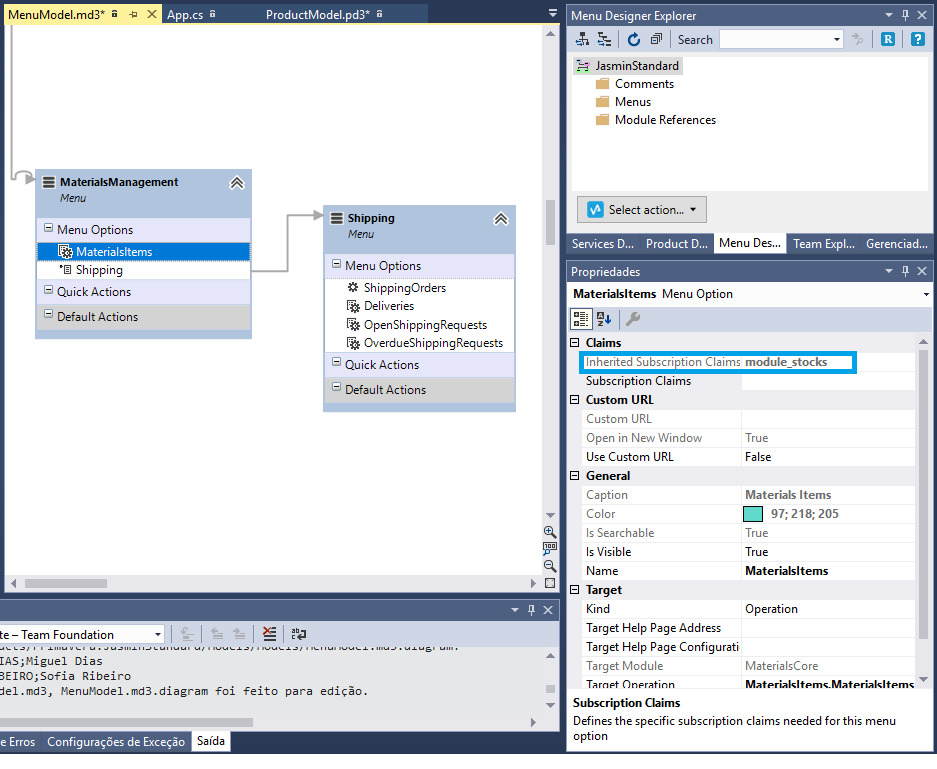
Task: Open the MaterialsItems object selector dropdown
Action: (926, 294)
